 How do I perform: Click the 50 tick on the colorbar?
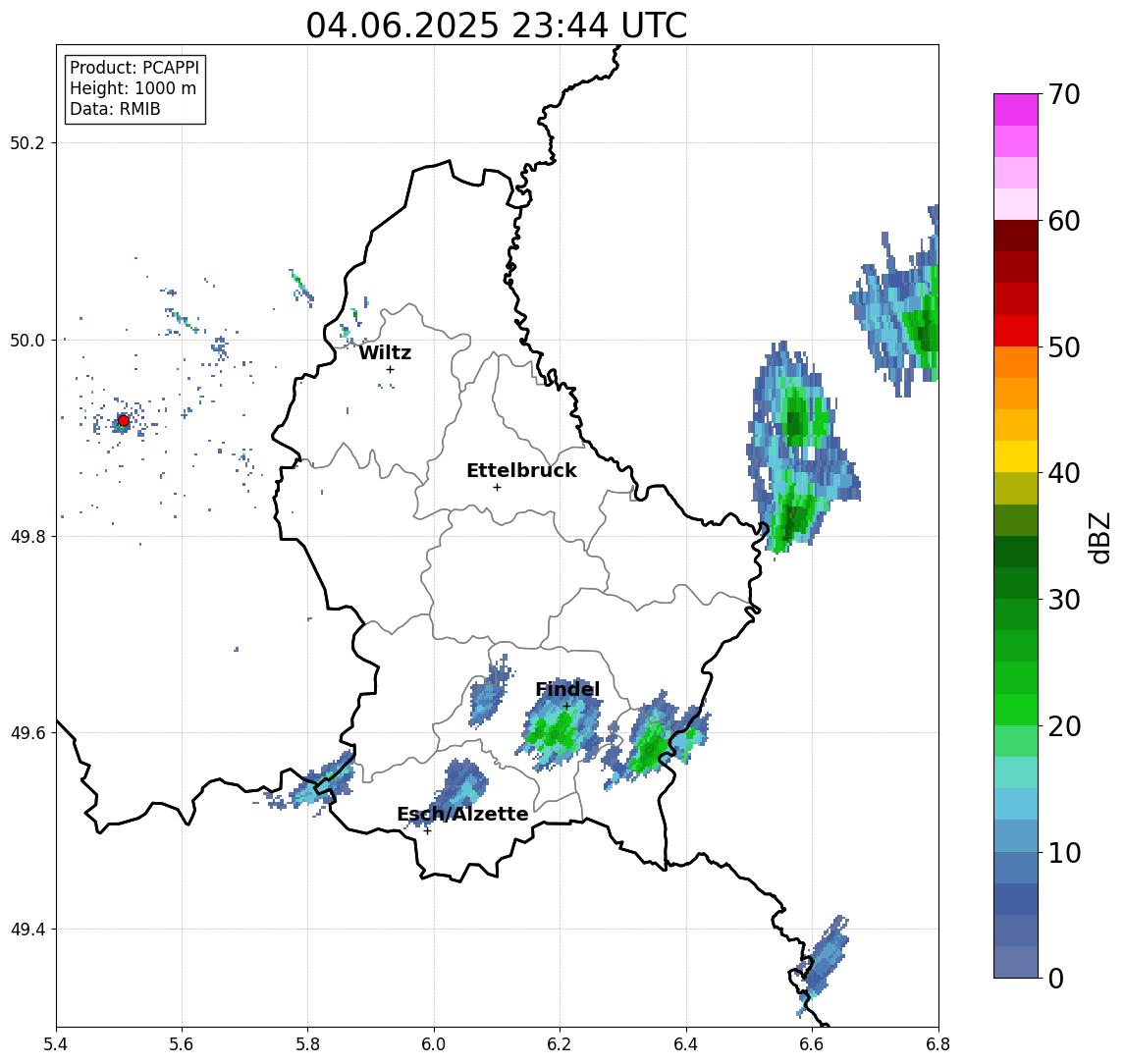point(1063,347)
